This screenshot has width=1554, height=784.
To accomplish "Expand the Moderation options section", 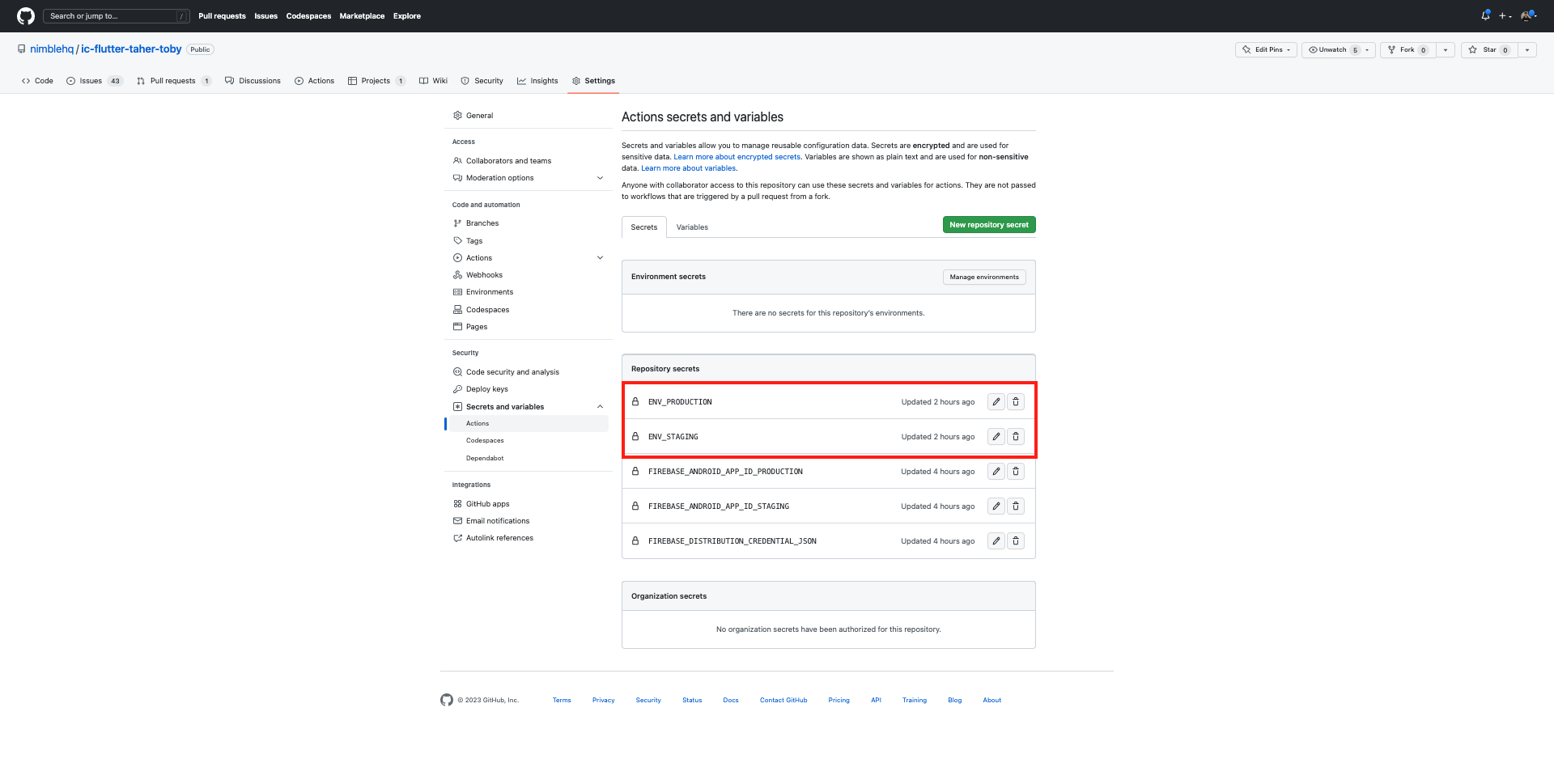I will coord(600,177).
